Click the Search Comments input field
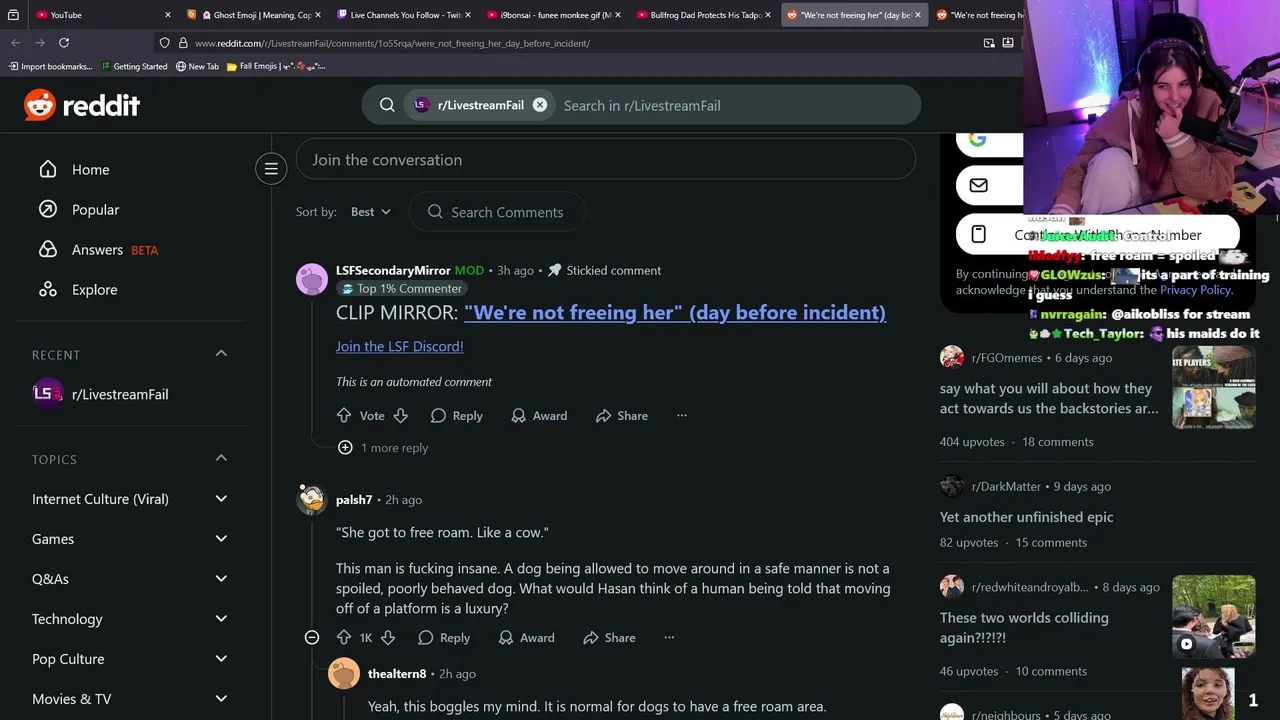This screenshot has width=1280, height=720. tap(497, 212)
